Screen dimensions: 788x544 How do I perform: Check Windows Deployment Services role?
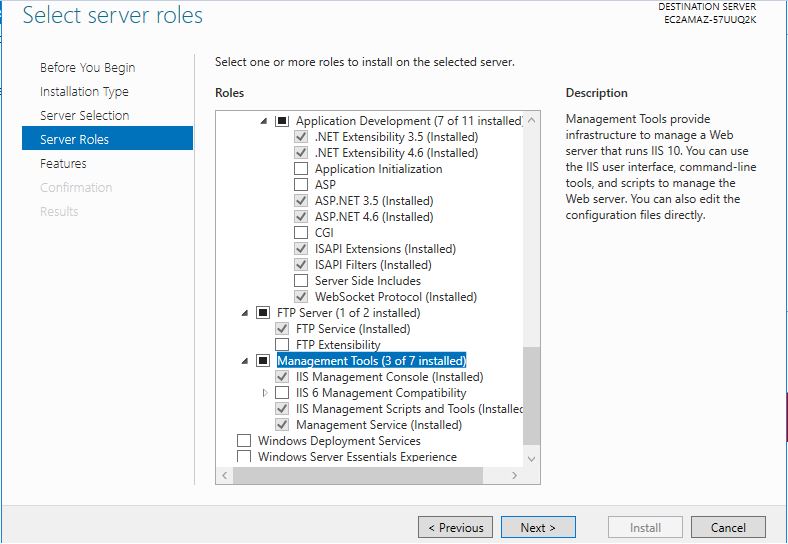click(x=244, y=441)
